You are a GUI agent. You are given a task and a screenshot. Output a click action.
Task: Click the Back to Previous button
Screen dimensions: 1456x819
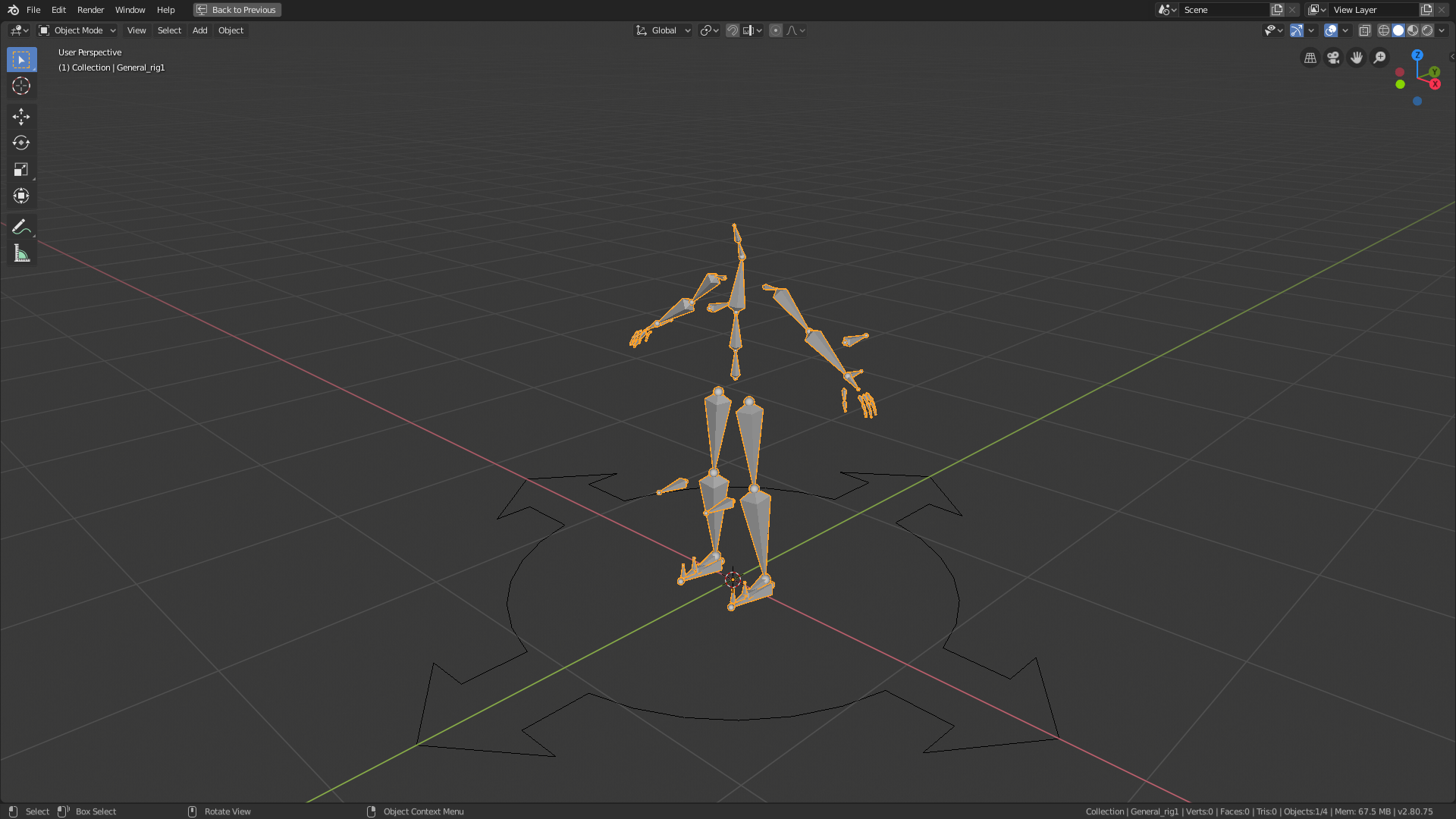pyautogui.click(x=237, y=10)
